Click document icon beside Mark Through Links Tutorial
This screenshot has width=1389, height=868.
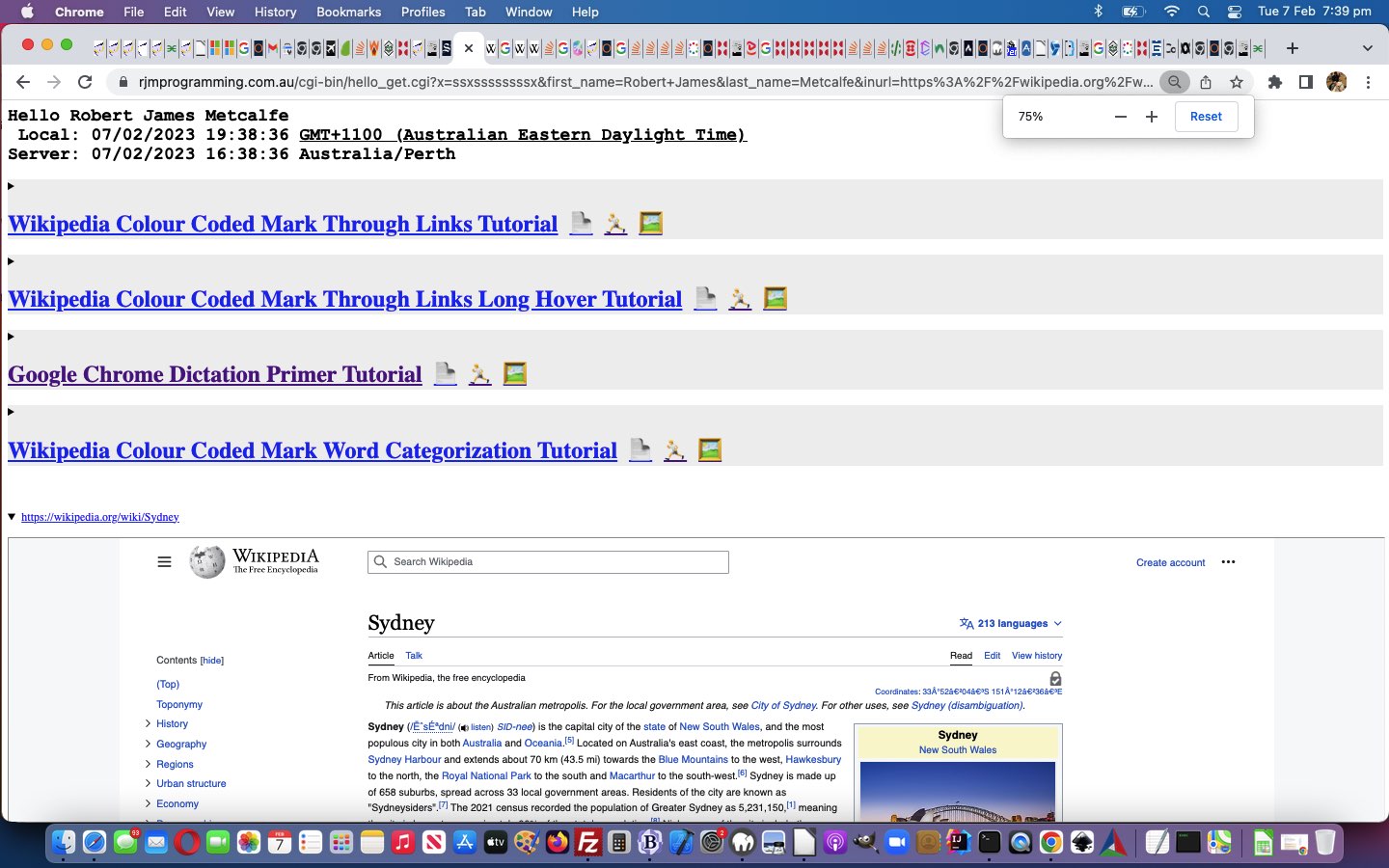[x=581, y=223]
